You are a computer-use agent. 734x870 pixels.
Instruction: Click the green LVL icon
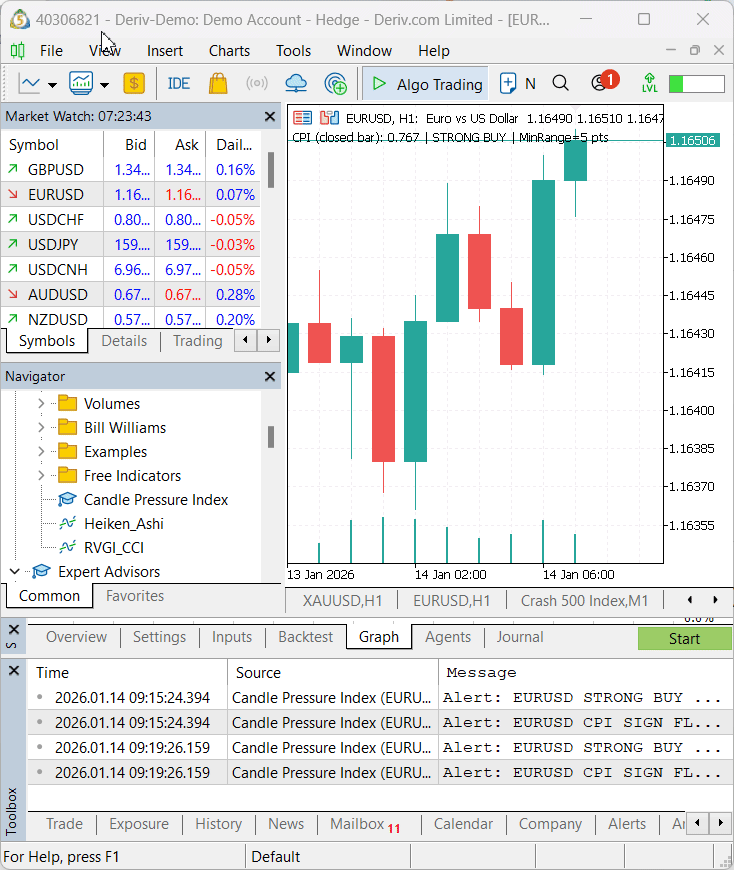(x=649, y=83)
